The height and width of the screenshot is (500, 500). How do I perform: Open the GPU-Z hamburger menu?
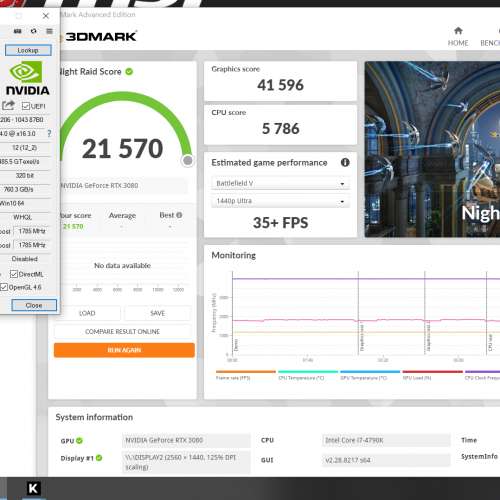click(49, 31)
